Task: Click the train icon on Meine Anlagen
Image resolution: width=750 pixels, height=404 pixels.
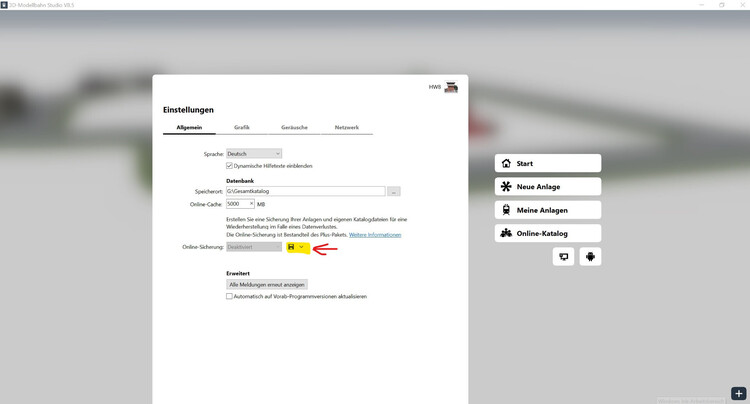Action: [506, 210]
